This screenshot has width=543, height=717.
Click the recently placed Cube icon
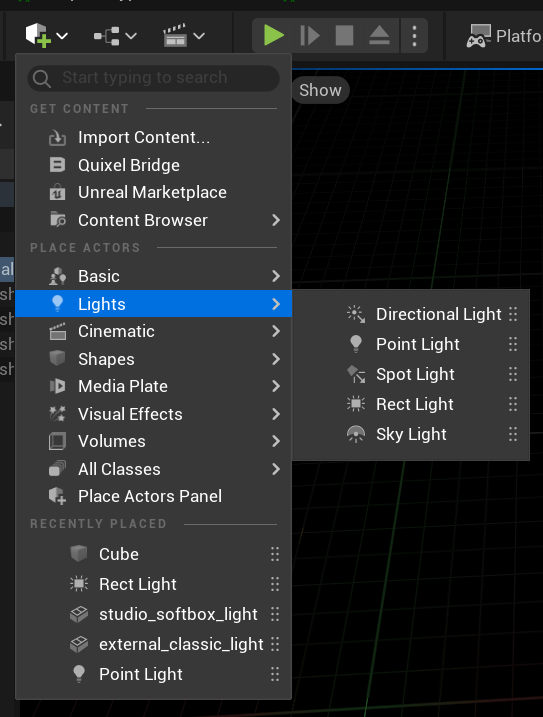point(79,554)
